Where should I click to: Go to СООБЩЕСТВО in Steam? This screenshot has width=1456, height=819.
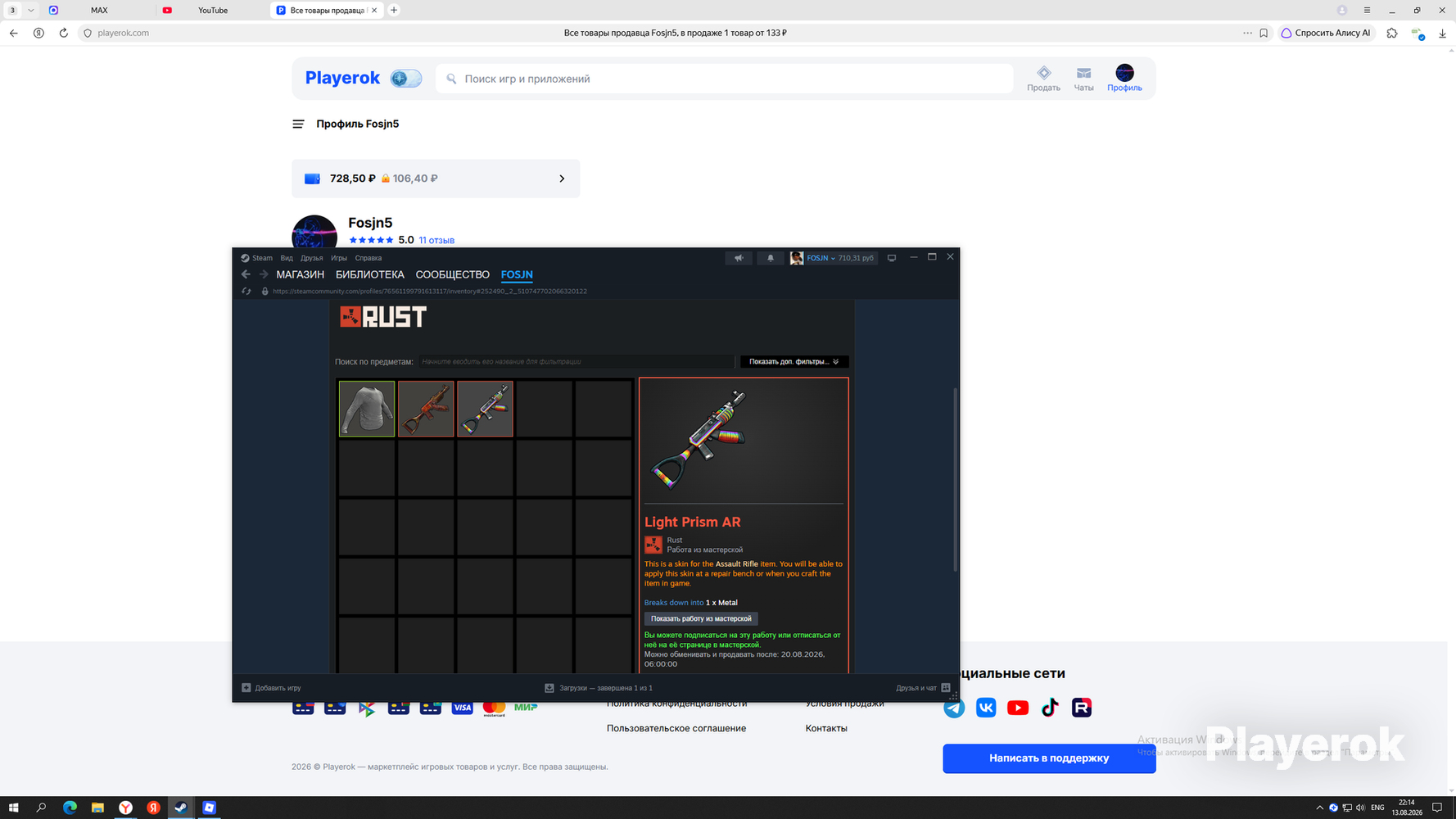coord(452,274)
